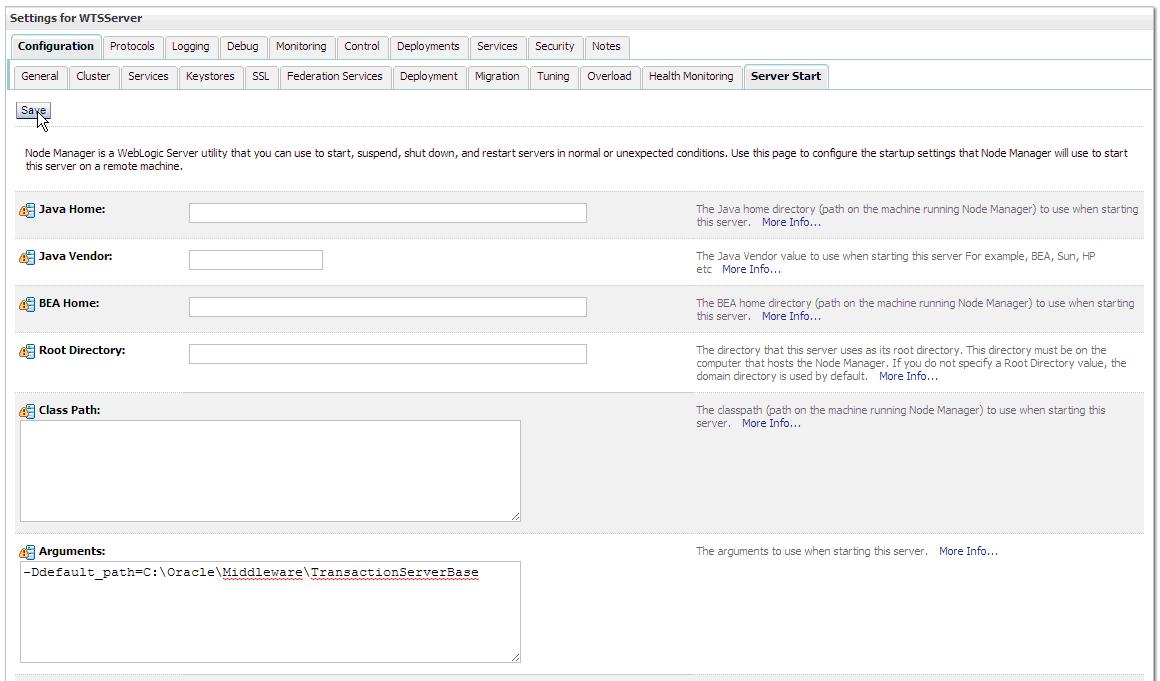Click the 'BEA Home:' label
The height and width of the screenshot is (681, 1160).
click(69, 303)
